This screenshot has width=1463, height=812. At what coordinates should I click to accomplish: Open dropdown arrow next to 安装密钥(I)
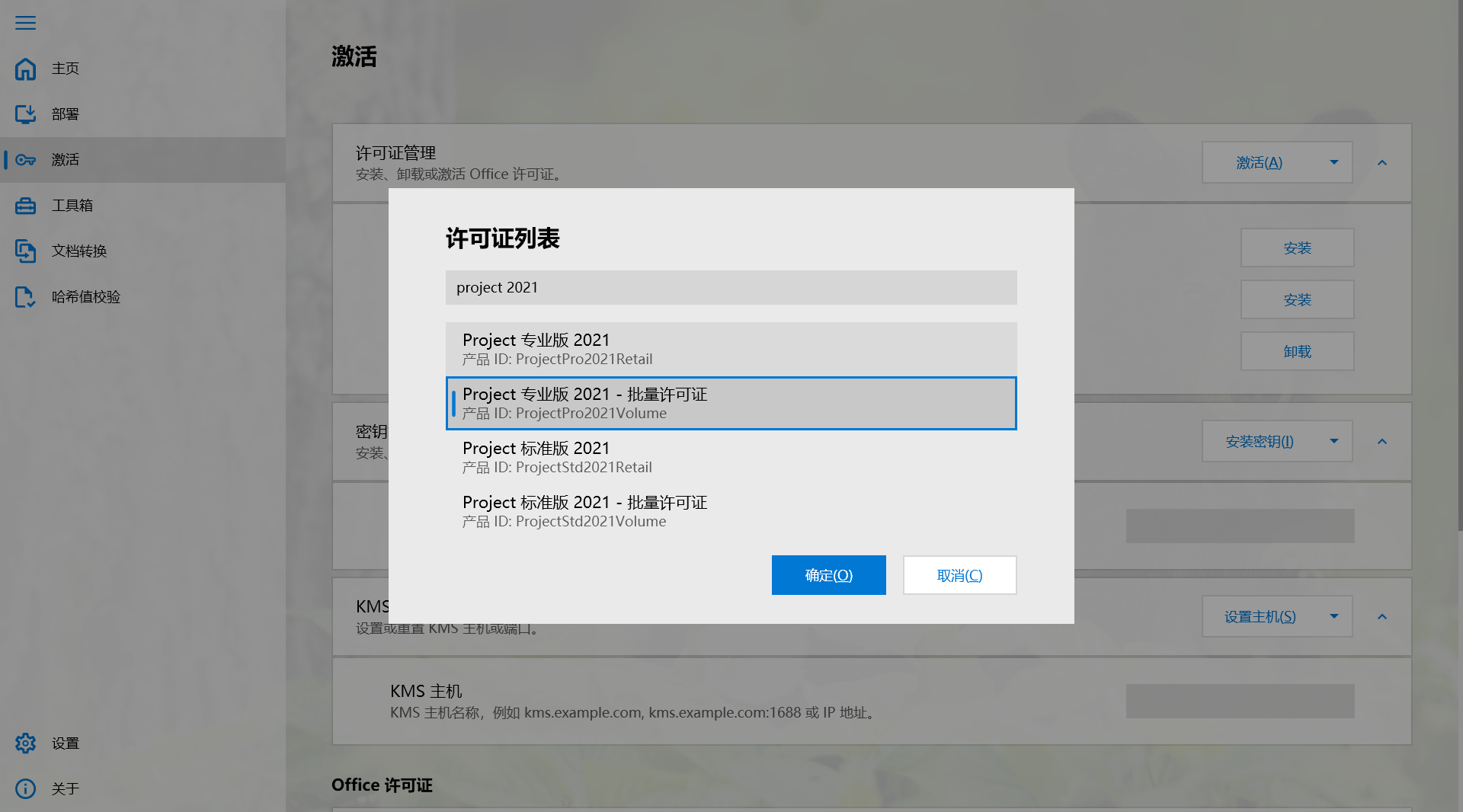point(1334,441)
